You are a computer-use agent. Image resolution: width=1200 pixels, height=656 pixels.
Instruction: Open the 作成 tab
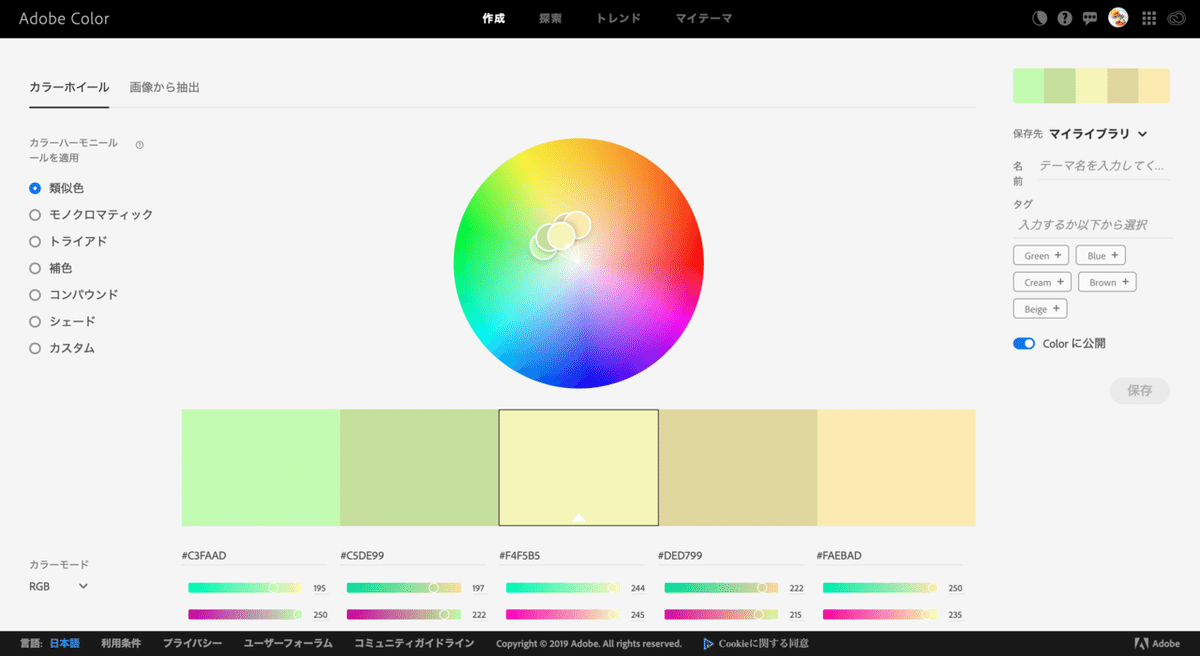[x=493, y=18]
